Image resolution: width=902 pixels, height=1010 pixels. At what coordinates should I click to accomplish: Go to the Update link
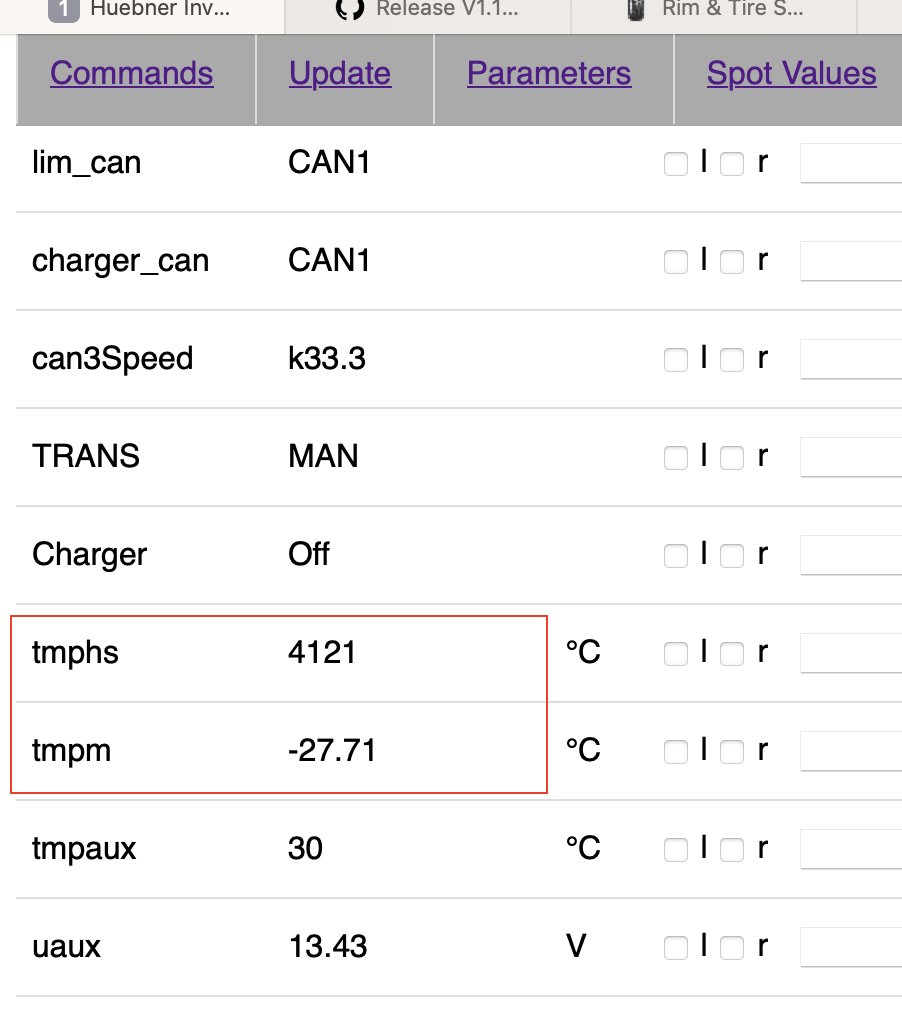(x=340, y=74)
